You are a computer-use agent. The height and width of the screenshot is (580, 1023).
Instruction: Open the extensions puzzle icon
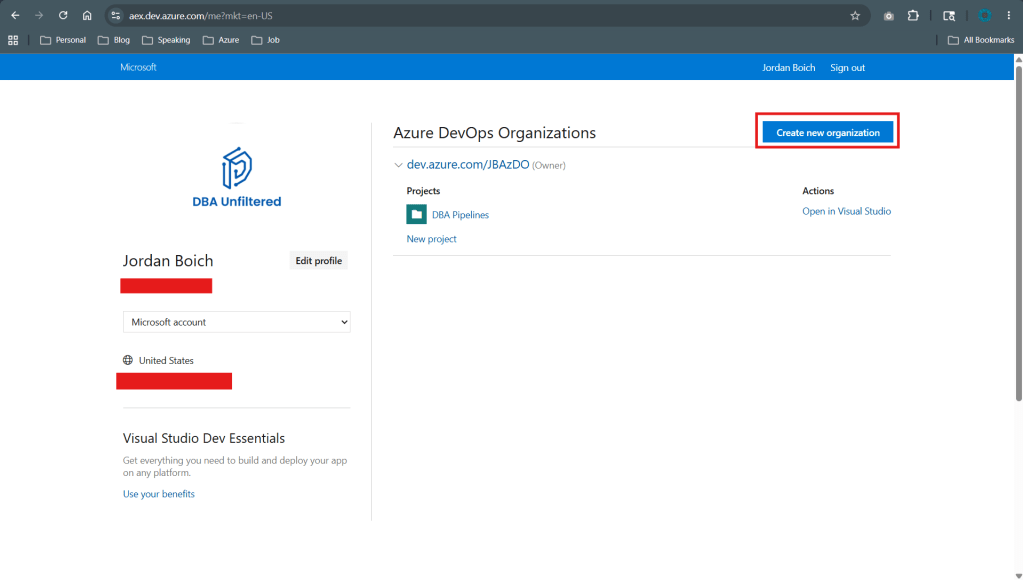(913, 16)
